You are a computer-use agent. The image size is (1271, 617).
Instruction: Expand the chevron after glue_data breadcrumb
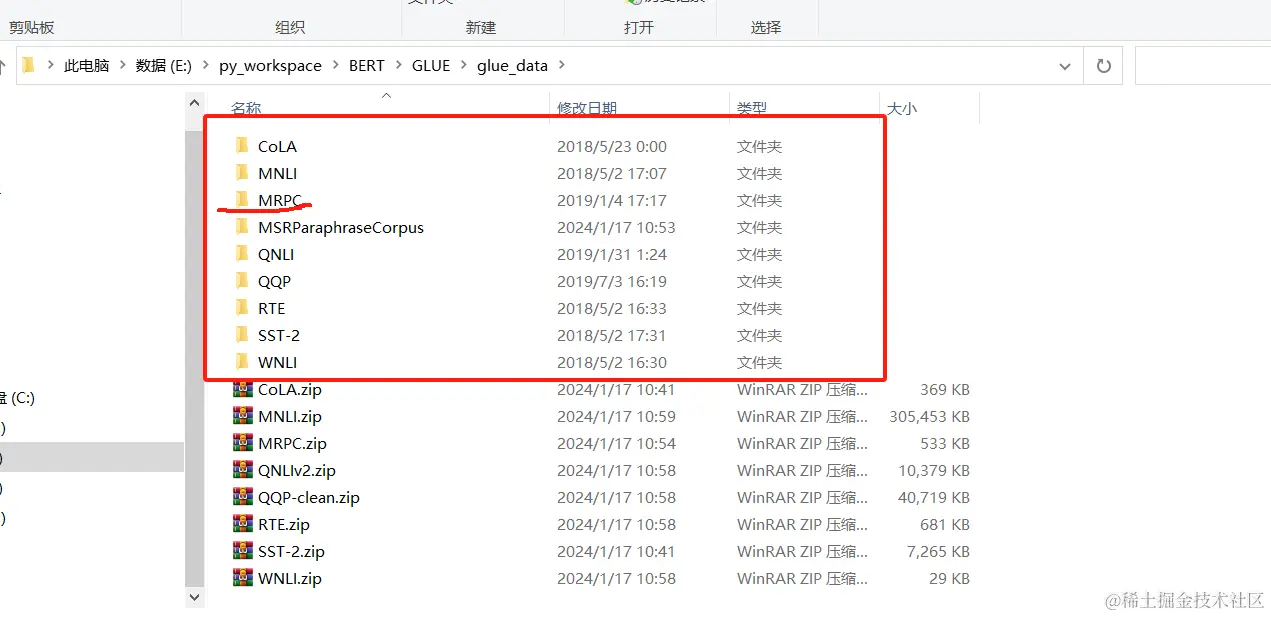561,65
